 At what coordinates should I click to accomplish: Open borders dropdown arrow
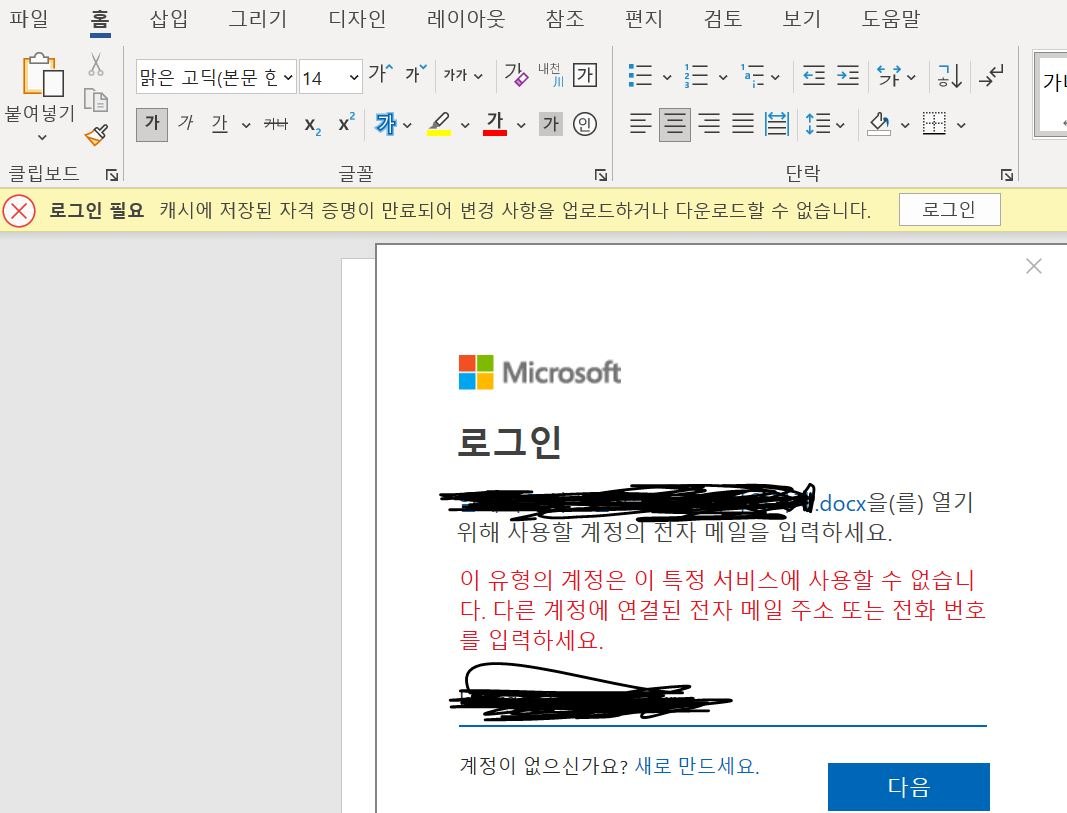coord(961,125)
